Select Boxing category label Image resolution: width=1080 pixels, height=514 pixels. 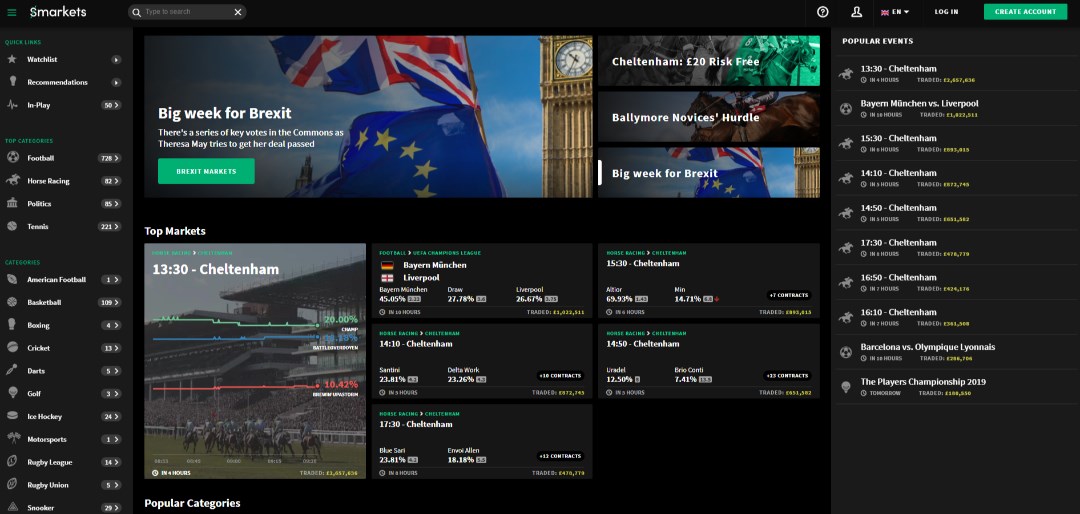[x=38, y=325]
